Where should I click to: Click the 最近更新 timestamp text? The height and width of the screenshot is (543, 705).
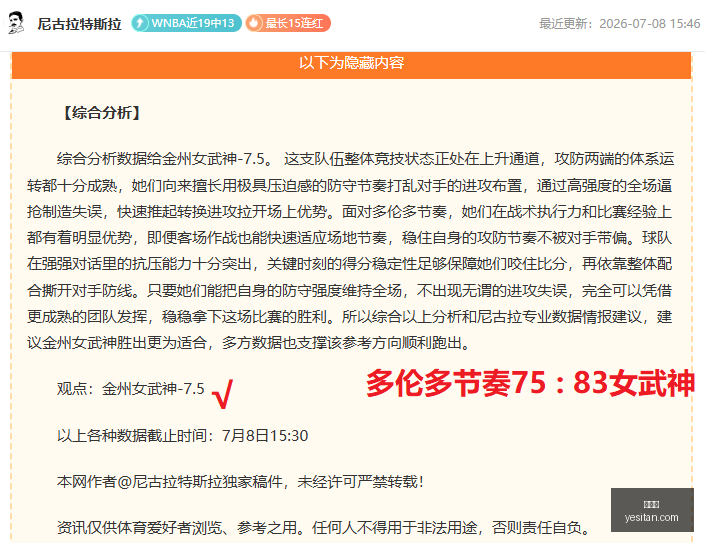pos(620,23)
